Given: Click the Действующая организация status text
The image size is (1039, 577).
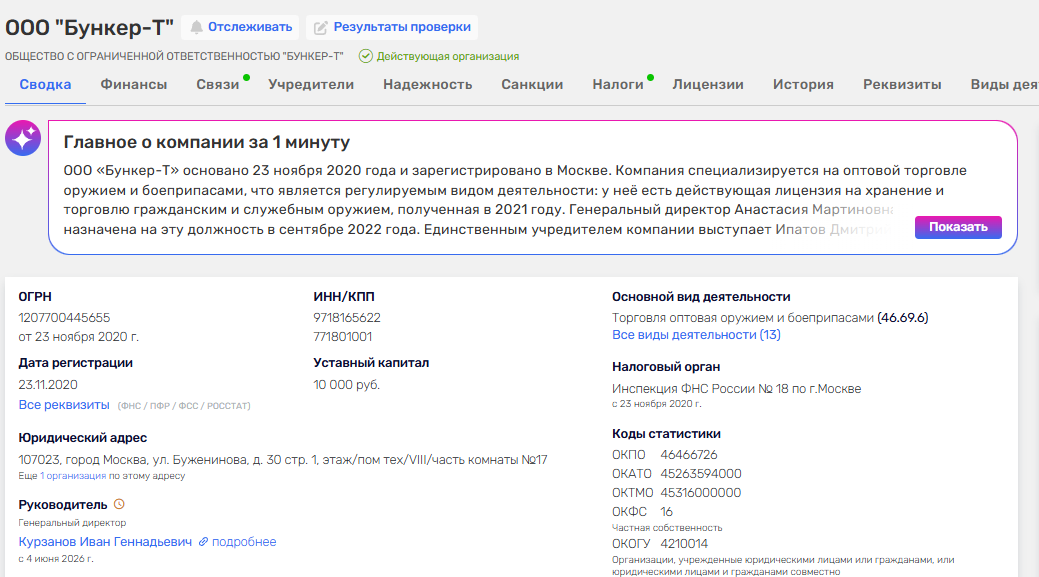Looking at the screenshot, I should [448, 56].
